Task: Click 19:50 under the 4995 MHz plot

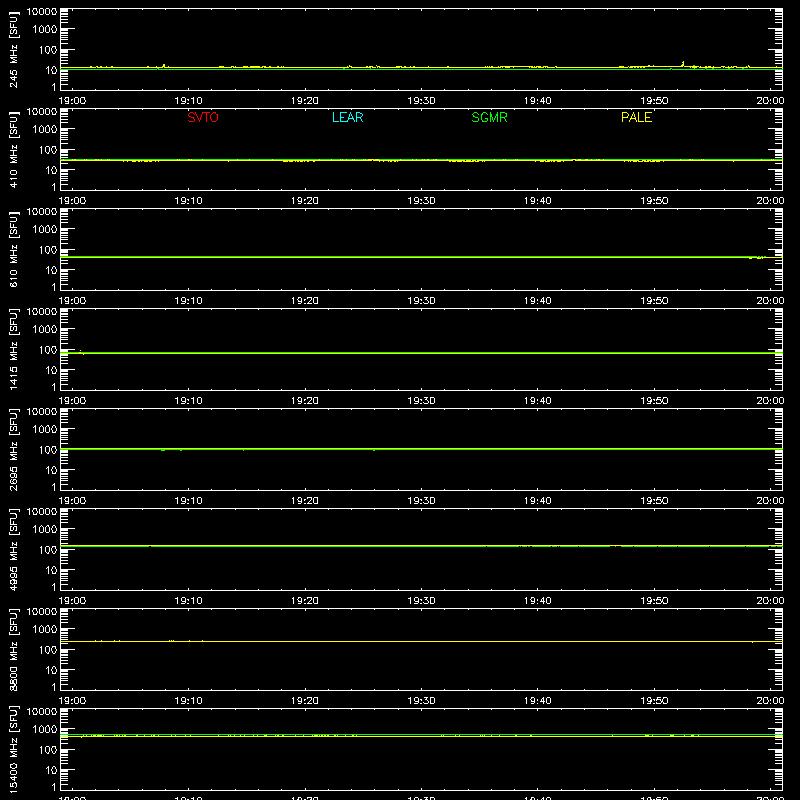Action: pyautogui.click(x=654, y=601)
